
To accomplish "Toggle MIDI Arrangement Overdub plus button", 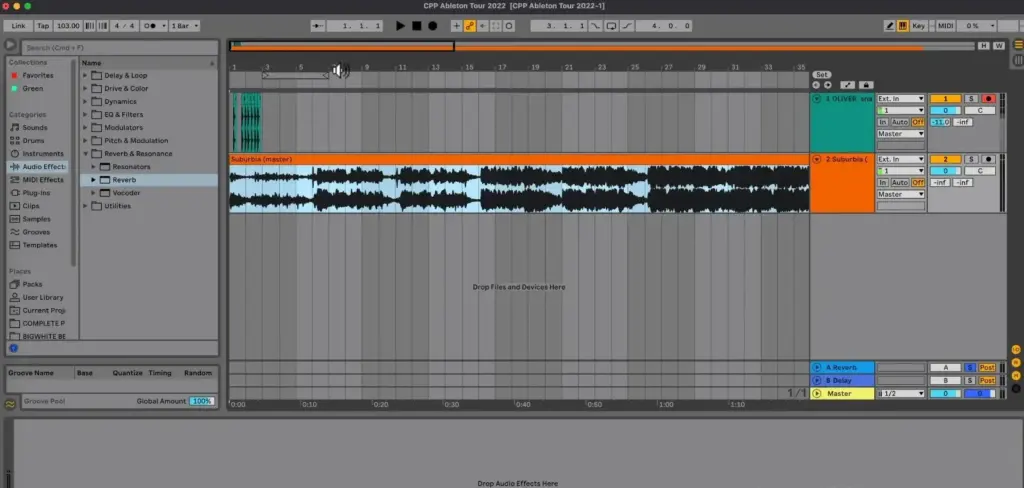I will click(x=456, y=25).
